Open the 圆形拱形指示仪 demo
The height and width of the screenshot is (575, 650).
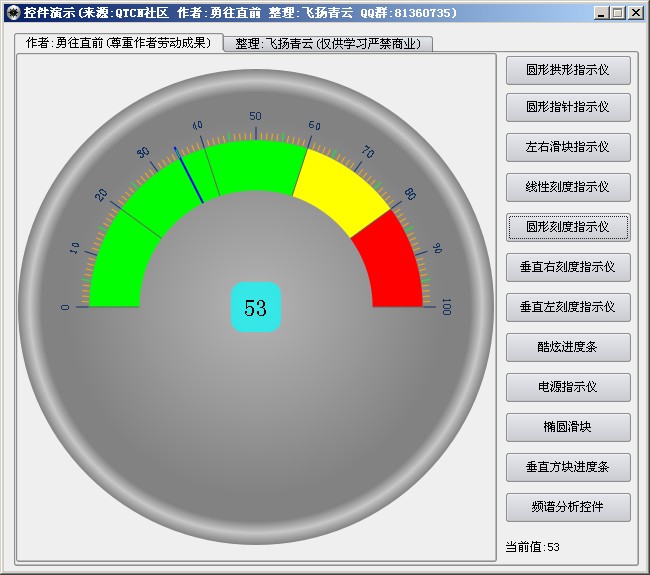point(568,70)
